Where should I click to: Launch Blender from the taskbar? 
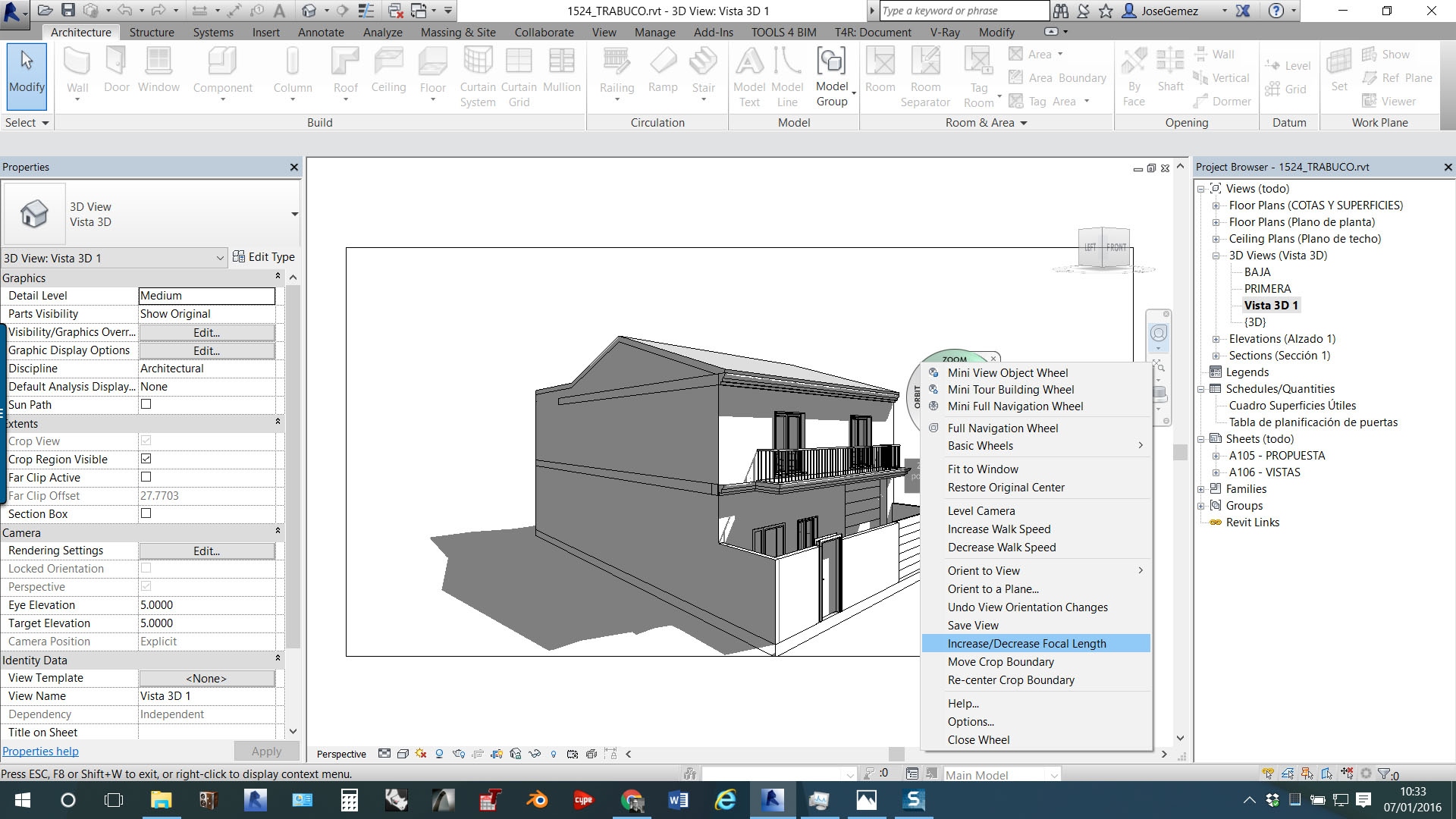coord(537,800)
